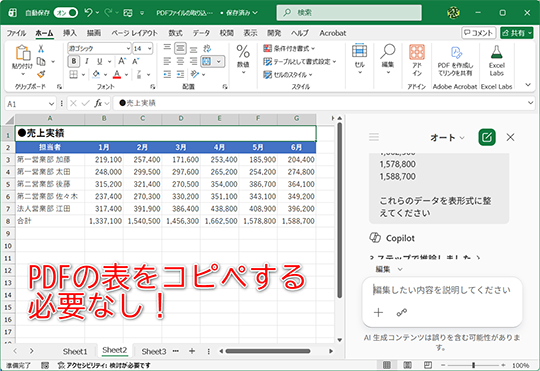
Task: Toggle Merge and Center button
Action: (x=207, y=61)
